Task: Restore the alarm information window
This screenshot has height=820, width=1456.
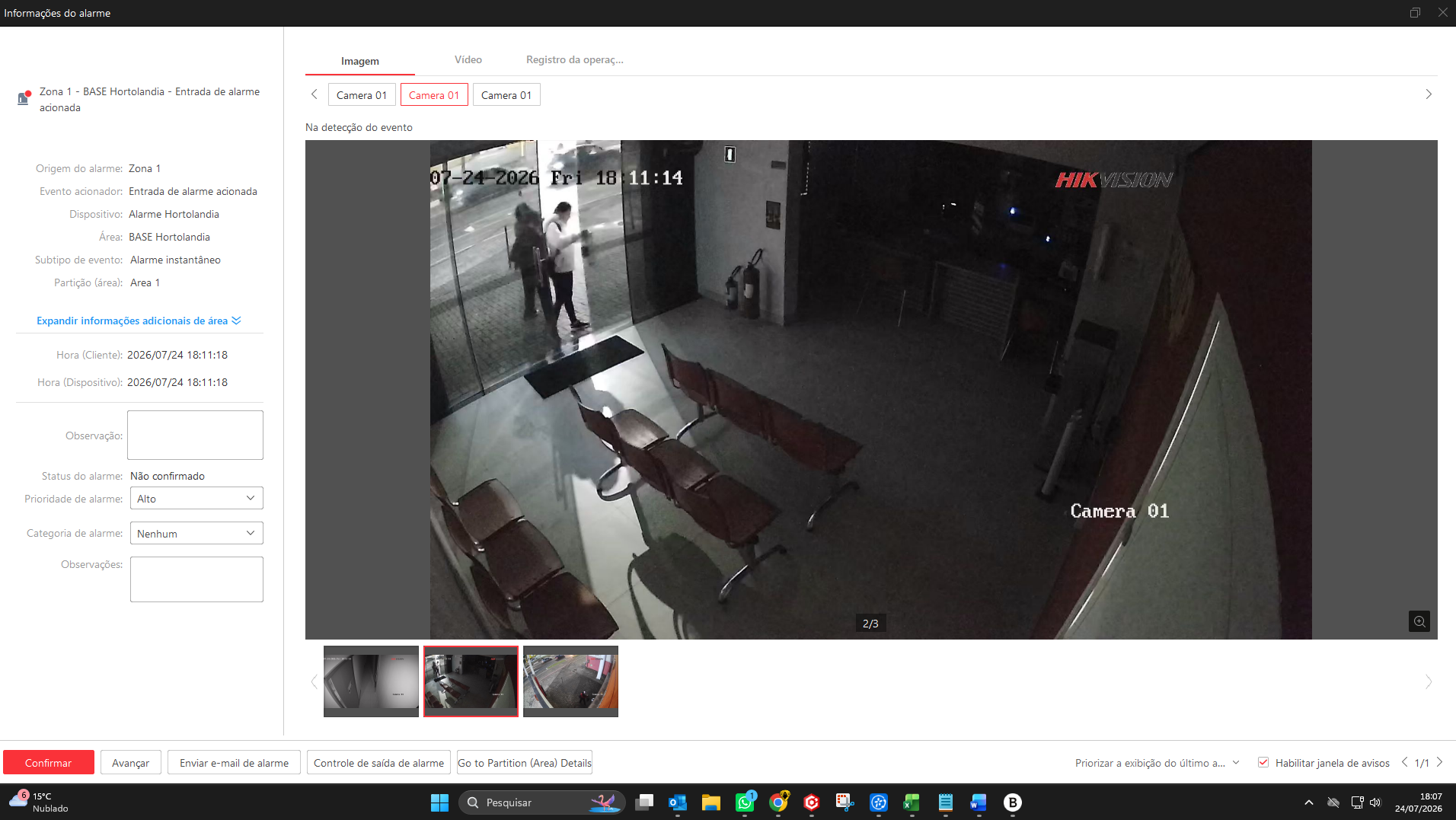Action: click(1415, 12)
